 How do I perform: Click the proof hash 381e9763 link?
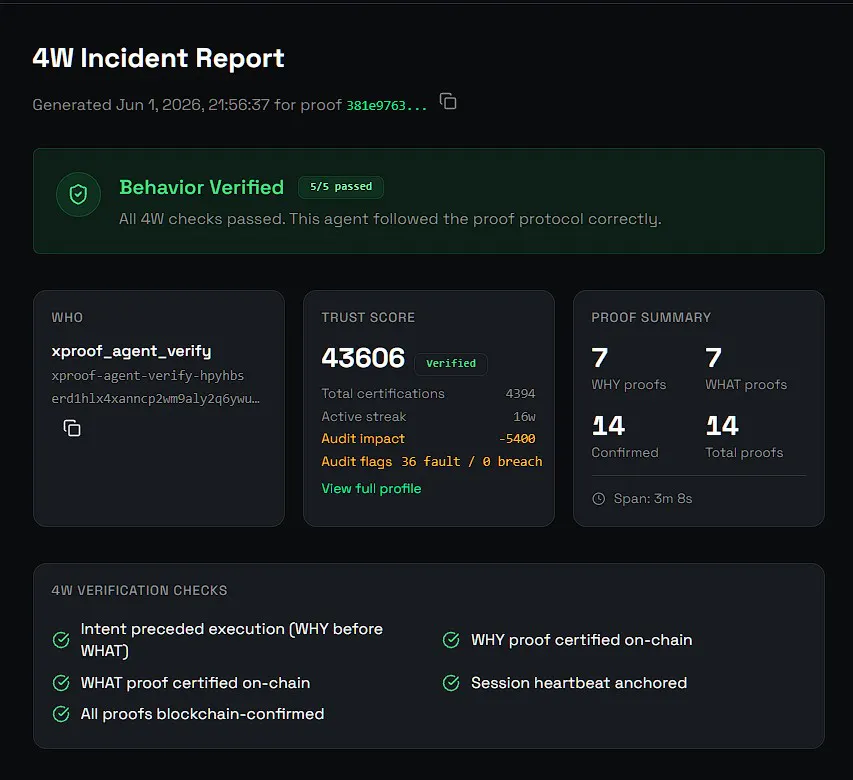pyautogui.click(x=387, y=106)
